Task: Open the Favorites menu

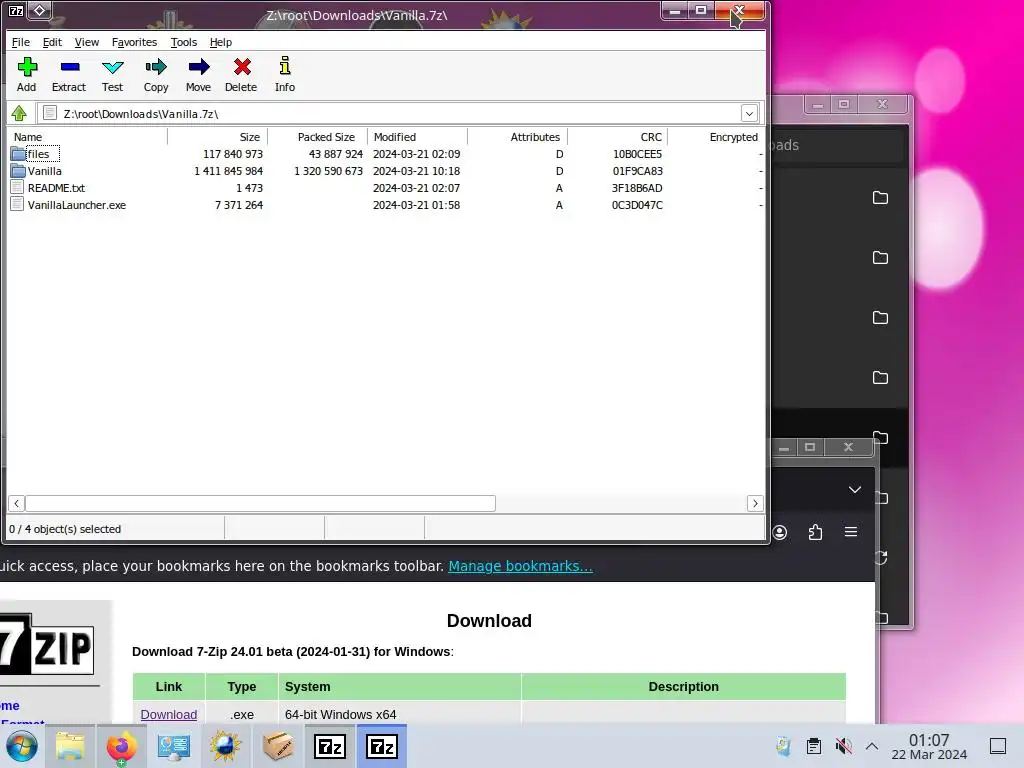Action: (135, 42)
